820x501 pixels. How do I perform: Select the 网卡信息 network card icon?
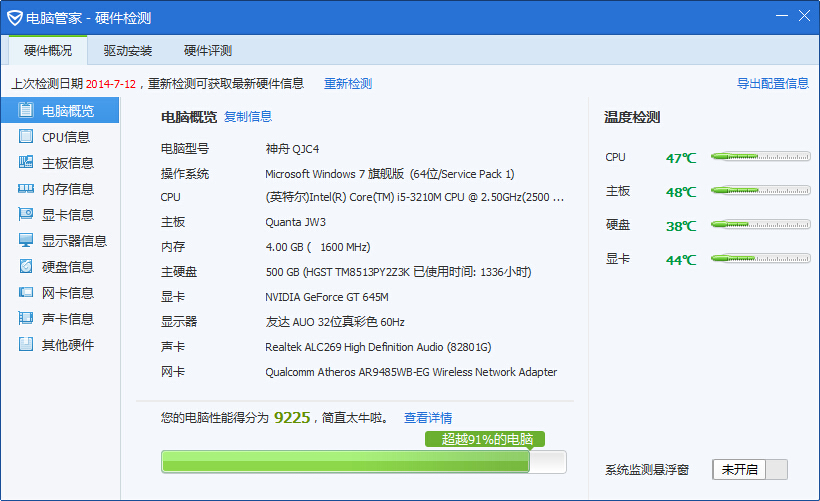[26, 292]
